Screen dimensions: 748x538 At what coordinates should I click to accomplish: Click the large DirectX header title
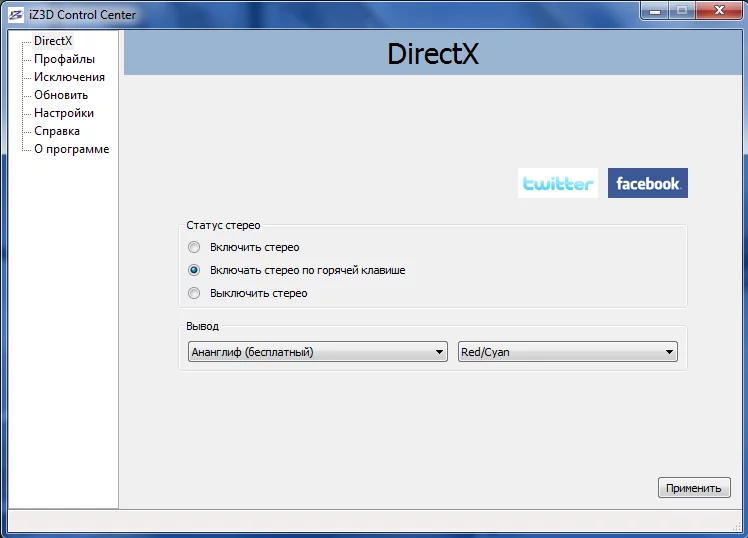(x=433, y=53)
